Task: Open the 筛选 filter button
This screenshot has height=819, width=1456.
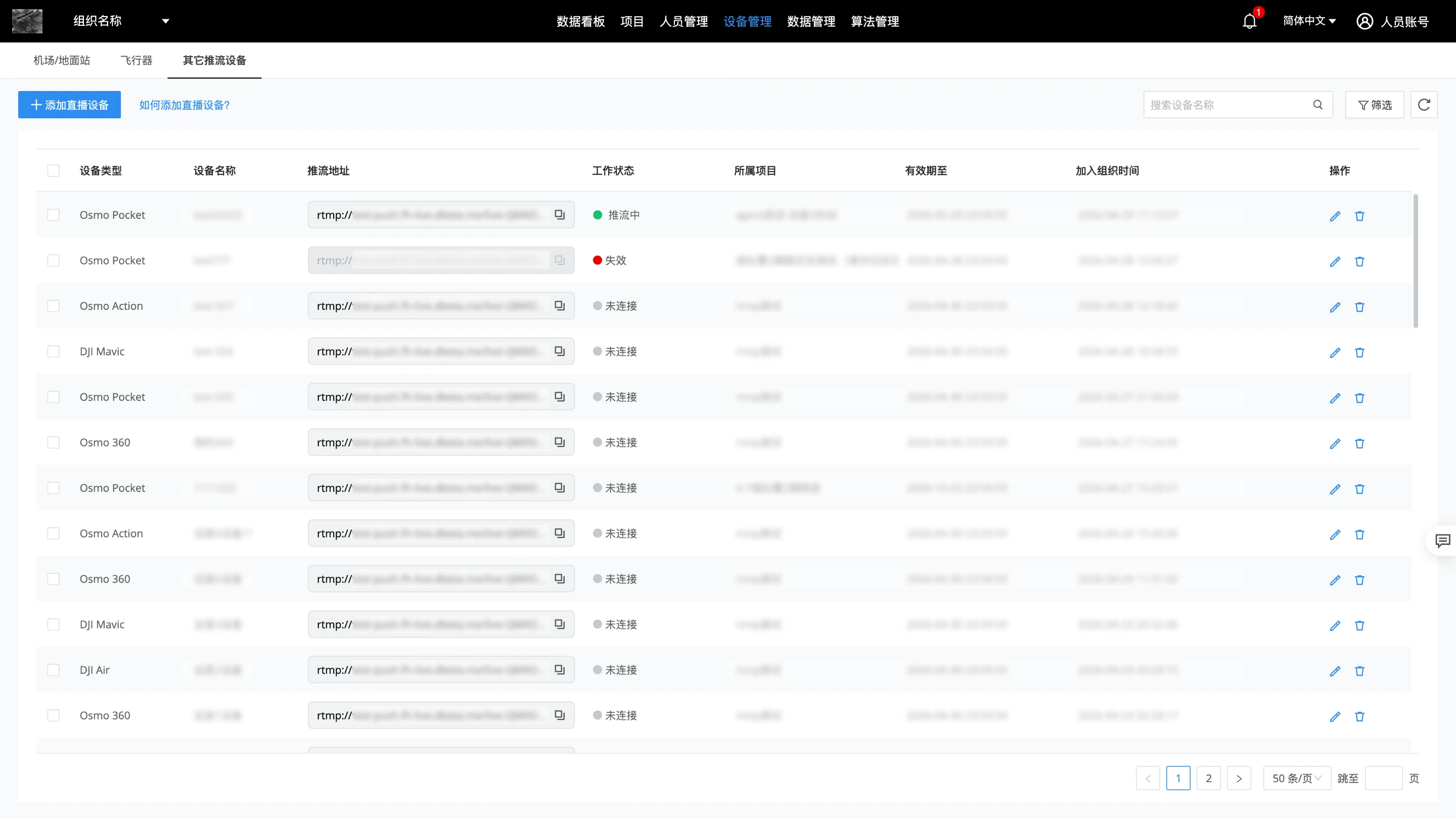Action: (x=1375, y=105)
